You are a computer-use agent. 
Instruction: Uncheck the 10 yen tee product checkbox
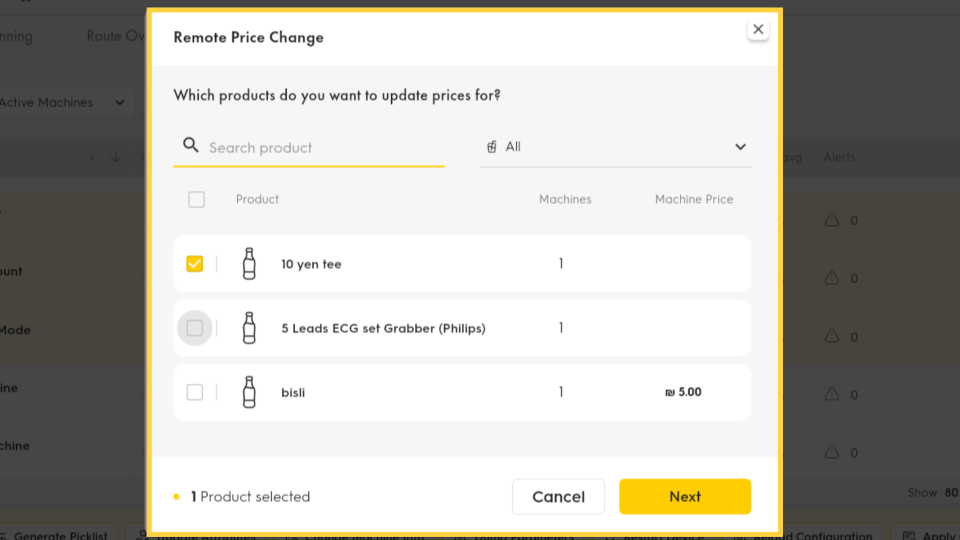pos(195,264)
